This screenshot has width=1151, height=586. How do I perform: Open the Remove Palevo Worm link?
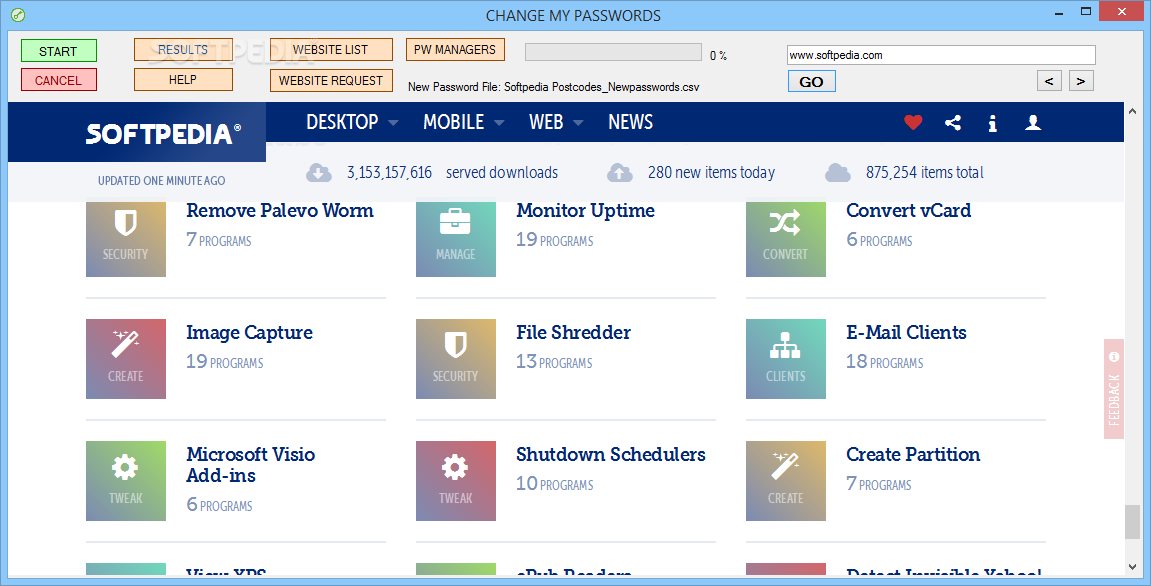(280, 211)
